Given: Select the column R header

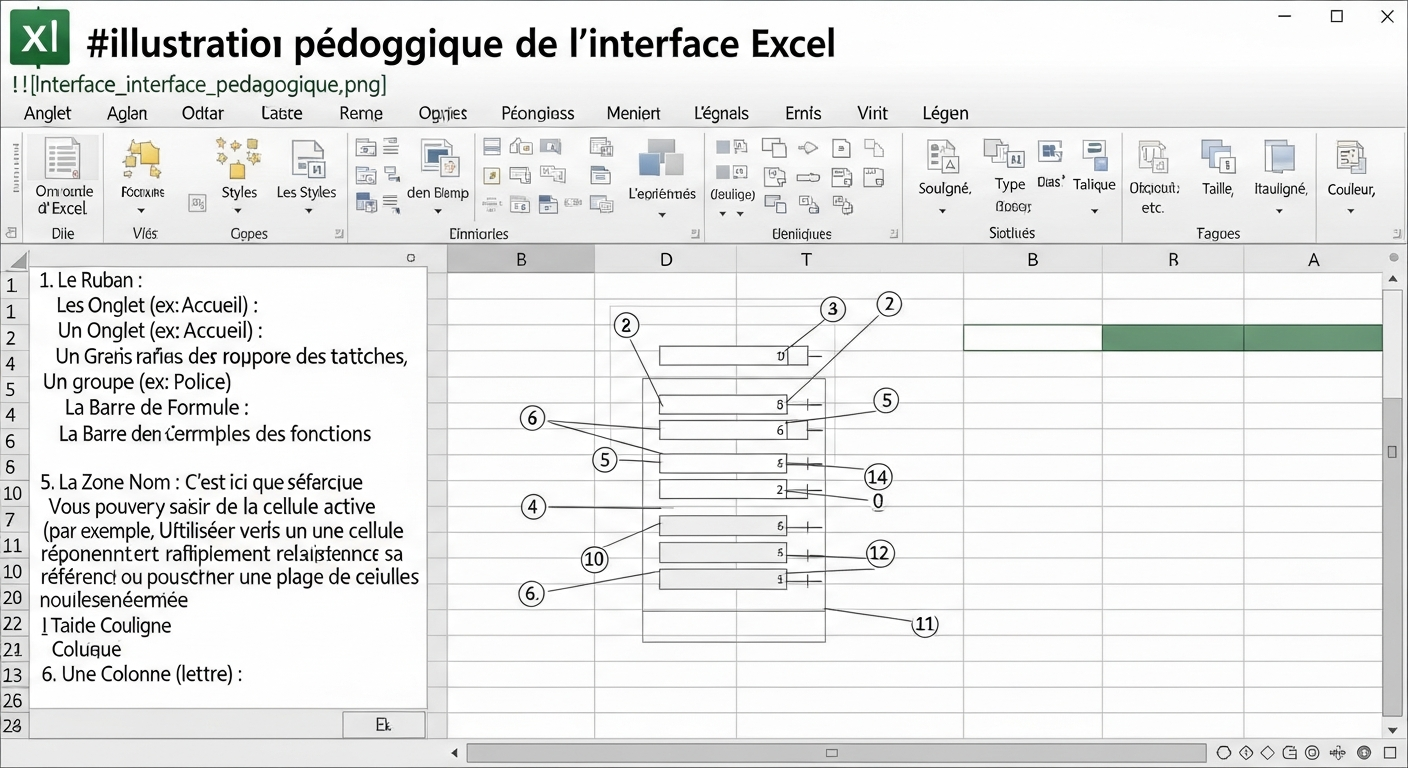Looking at the screenshot, I should point(1173,260).
